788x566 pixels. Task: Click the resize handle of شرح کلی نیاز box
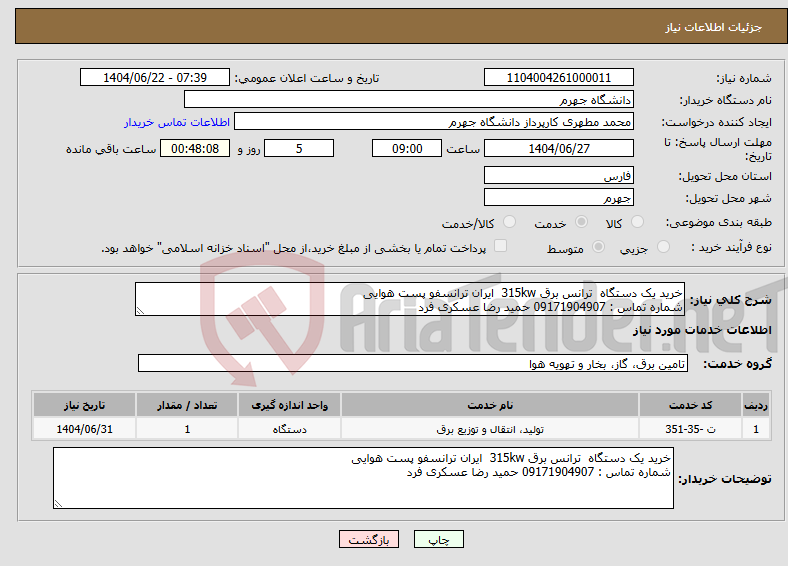[x=140, y=311]
